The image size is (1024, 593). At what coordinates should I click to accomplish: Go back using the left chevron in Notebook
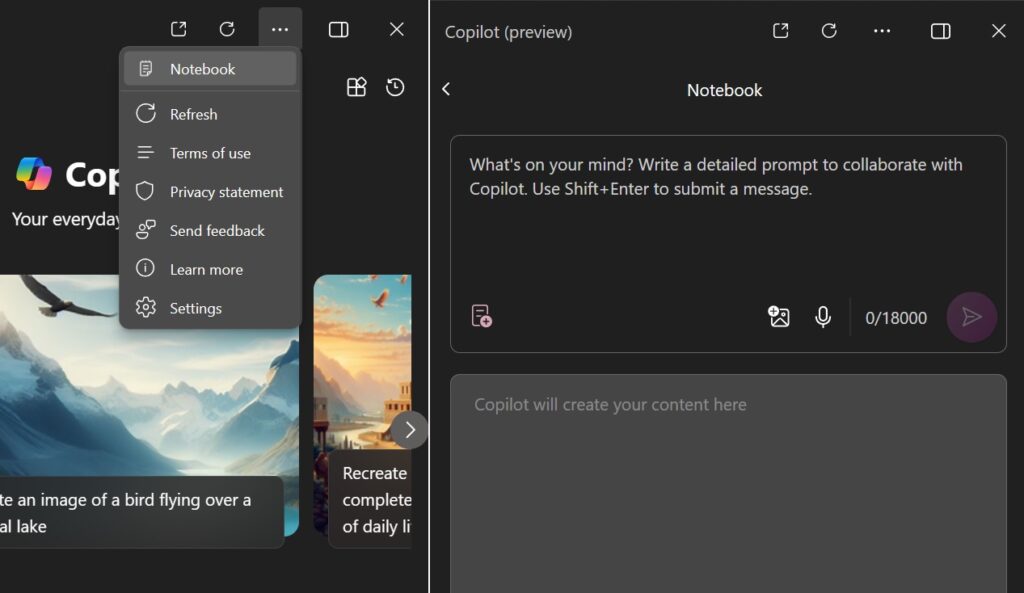click(x=446, y=88)
